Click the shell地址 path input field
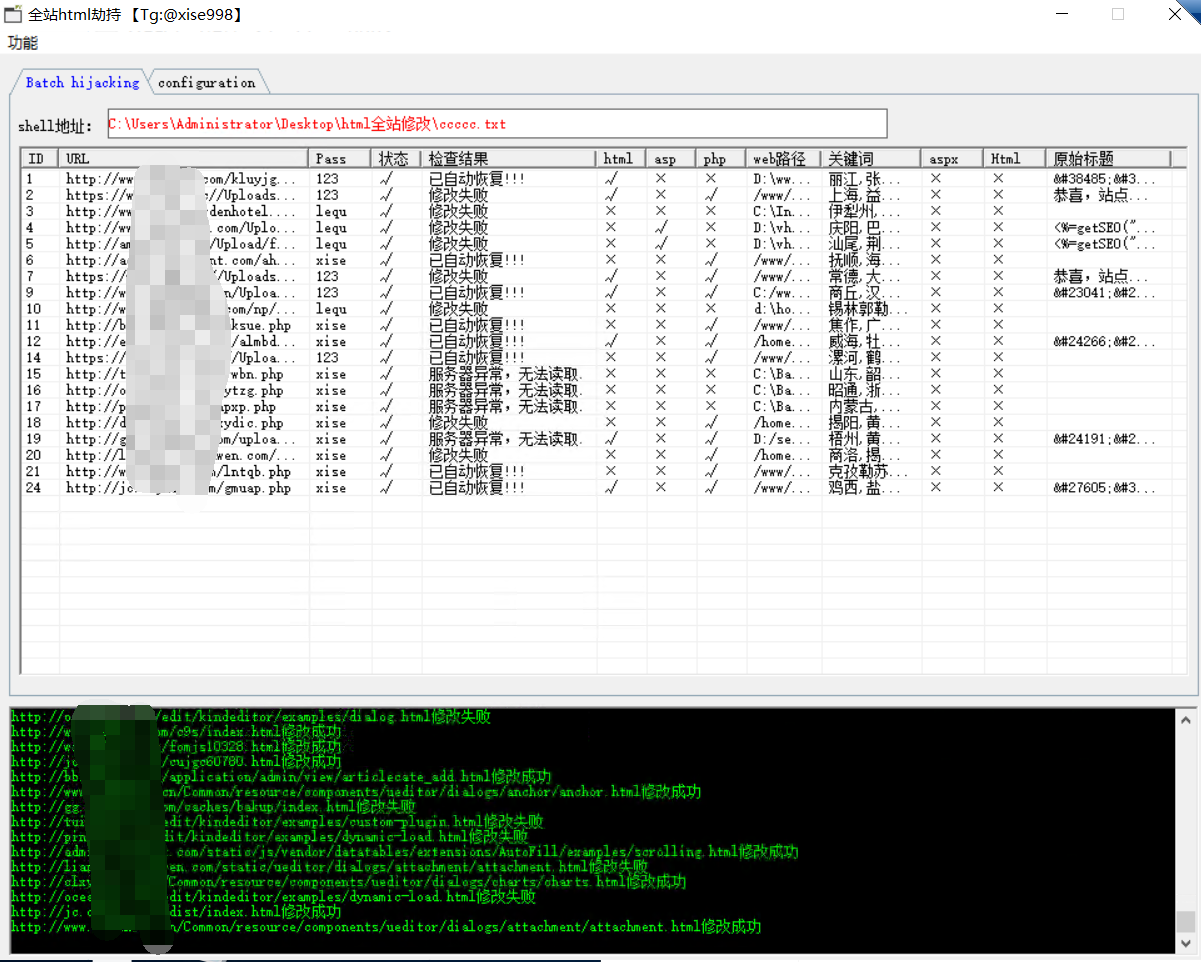This screenshot has height=962, width=1201. click(x=495, y=124)
